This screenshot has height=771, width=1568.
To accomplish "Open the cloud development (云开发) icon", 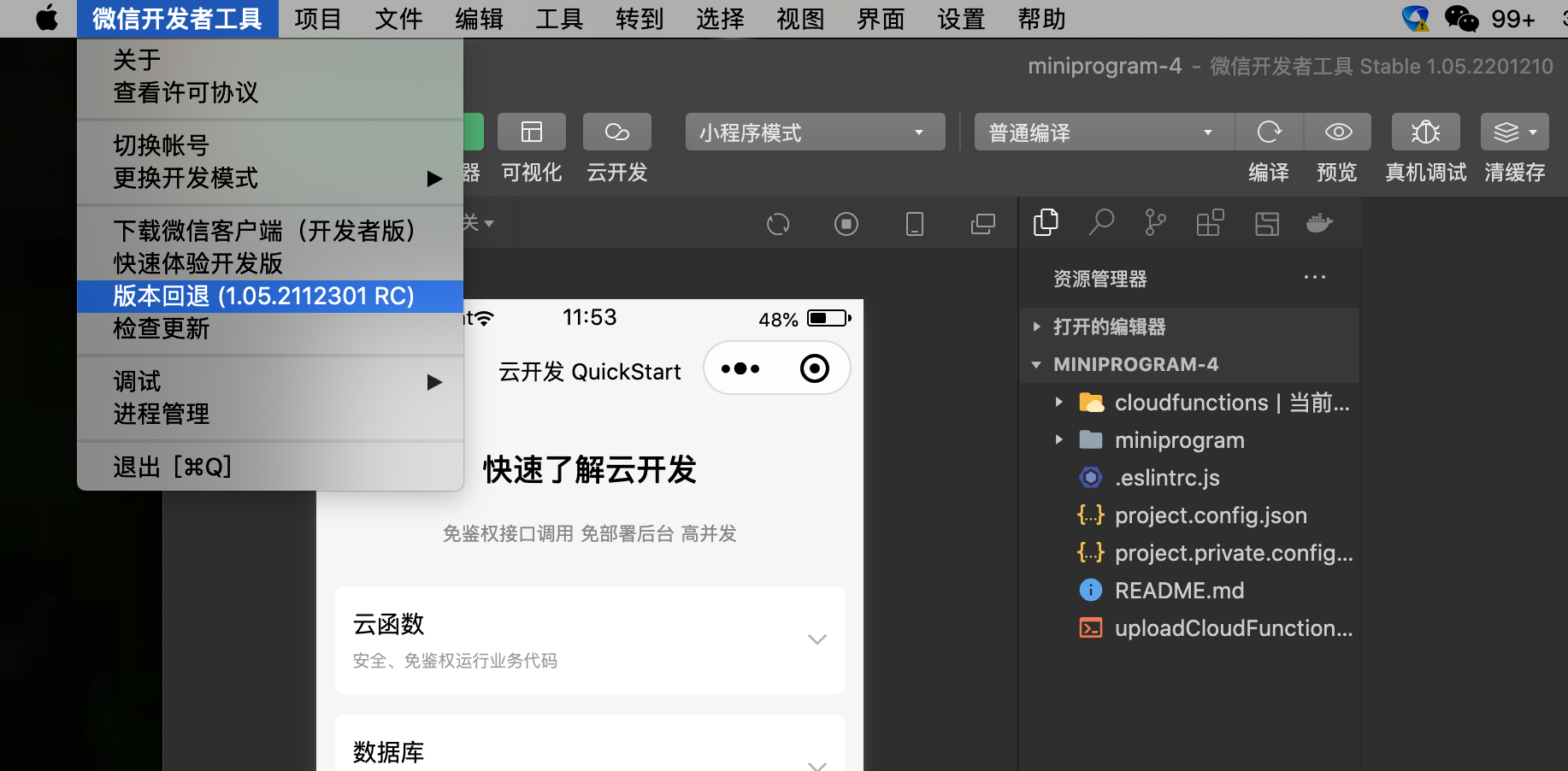I will pos(617,132).
